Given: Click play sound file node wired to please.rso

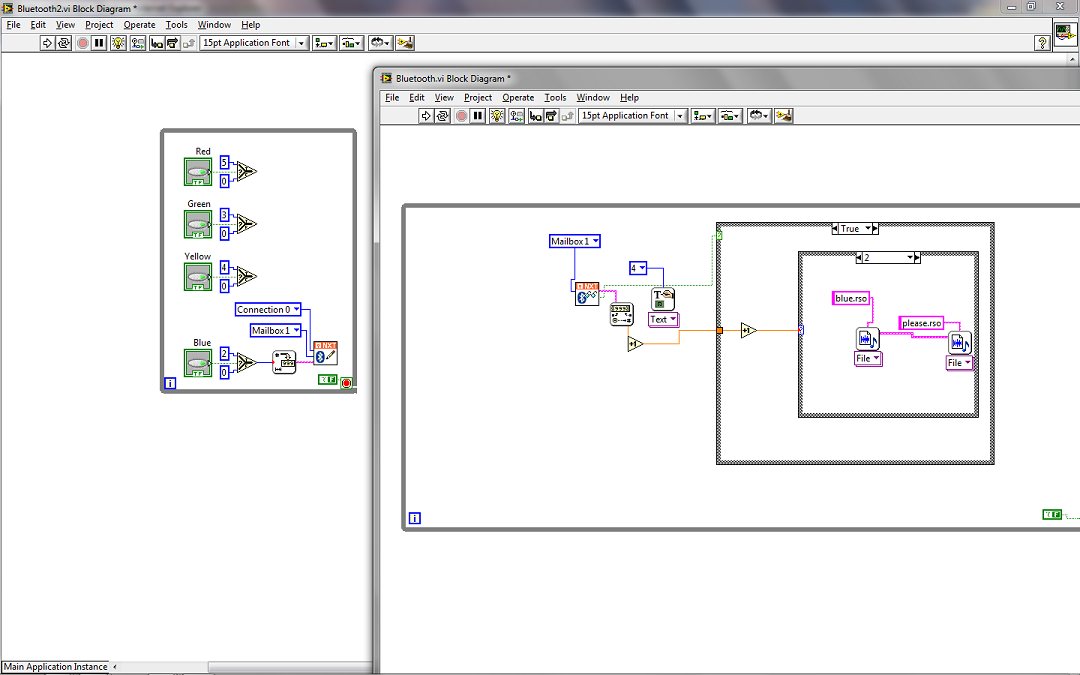Looking at the screenshot, I should point(959,343).
